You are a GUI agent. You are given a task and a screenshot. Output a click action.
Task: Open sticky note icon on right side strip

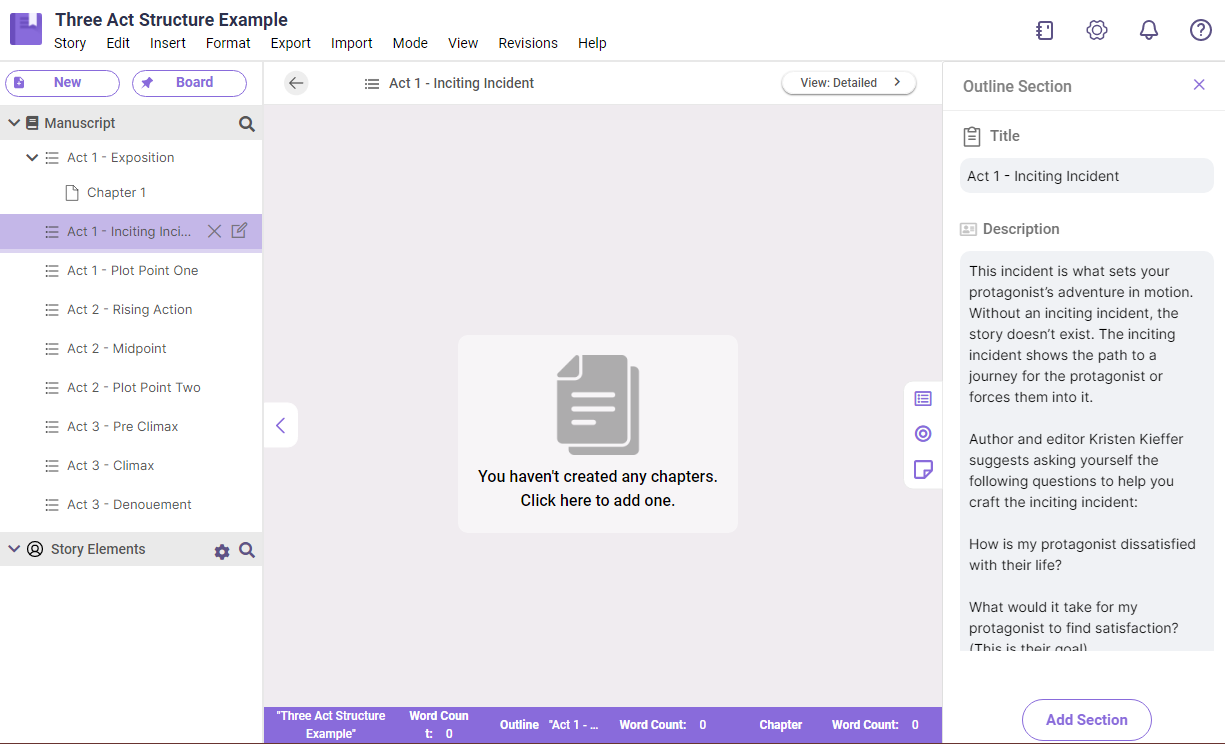point(923,469)
